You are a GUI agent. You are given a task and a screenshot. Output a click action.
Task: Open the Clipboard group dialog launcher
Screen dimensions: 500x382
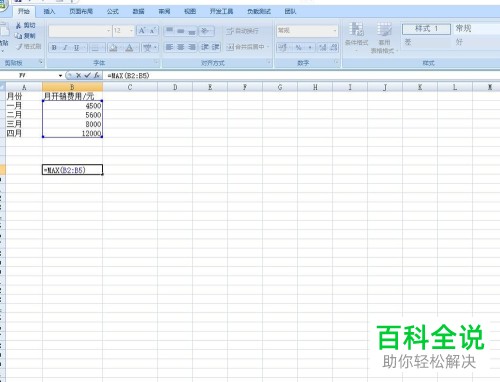click(x=41, y=62)
